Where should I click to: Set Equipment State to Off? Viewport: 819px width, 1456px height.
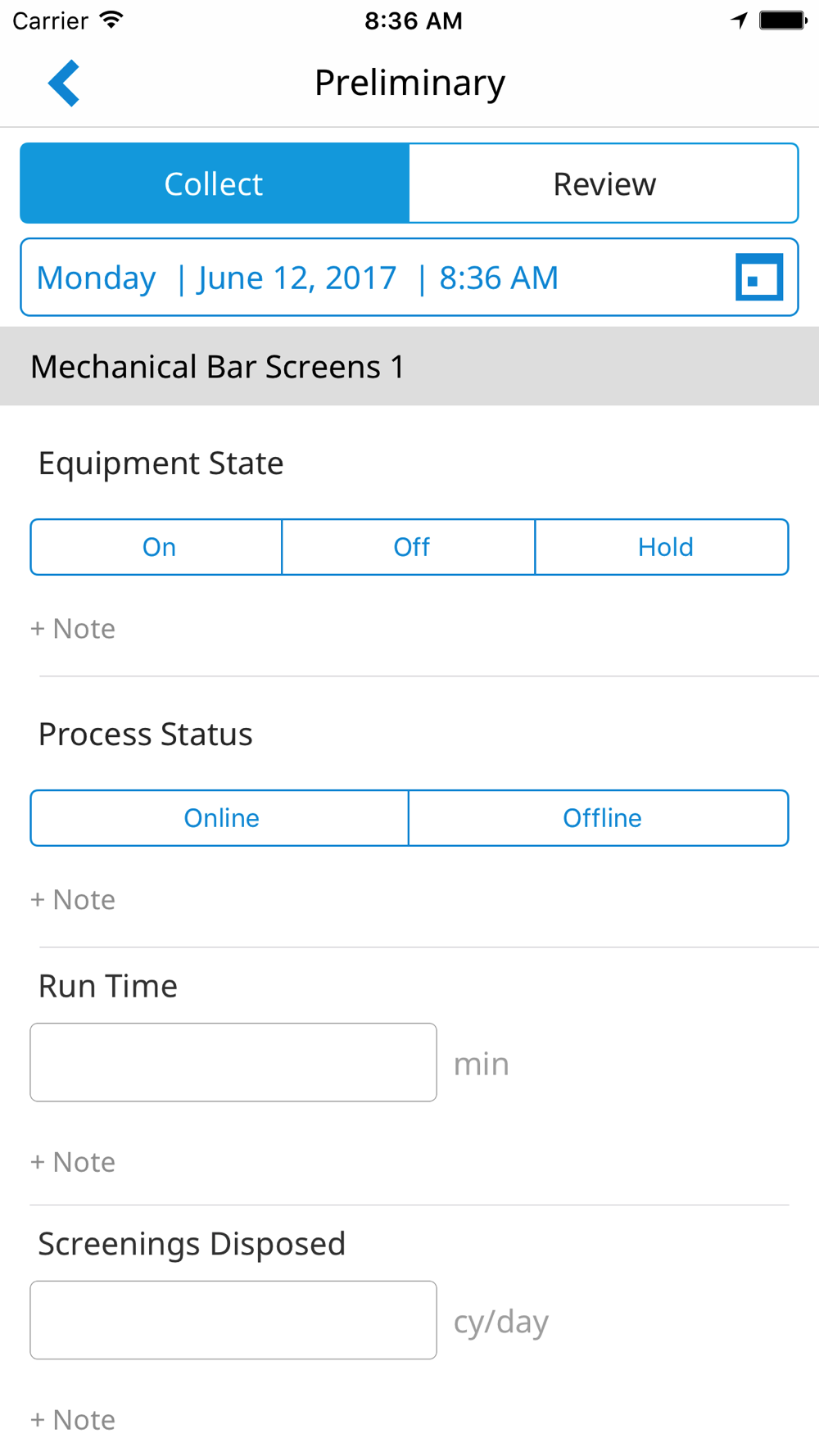409,547
